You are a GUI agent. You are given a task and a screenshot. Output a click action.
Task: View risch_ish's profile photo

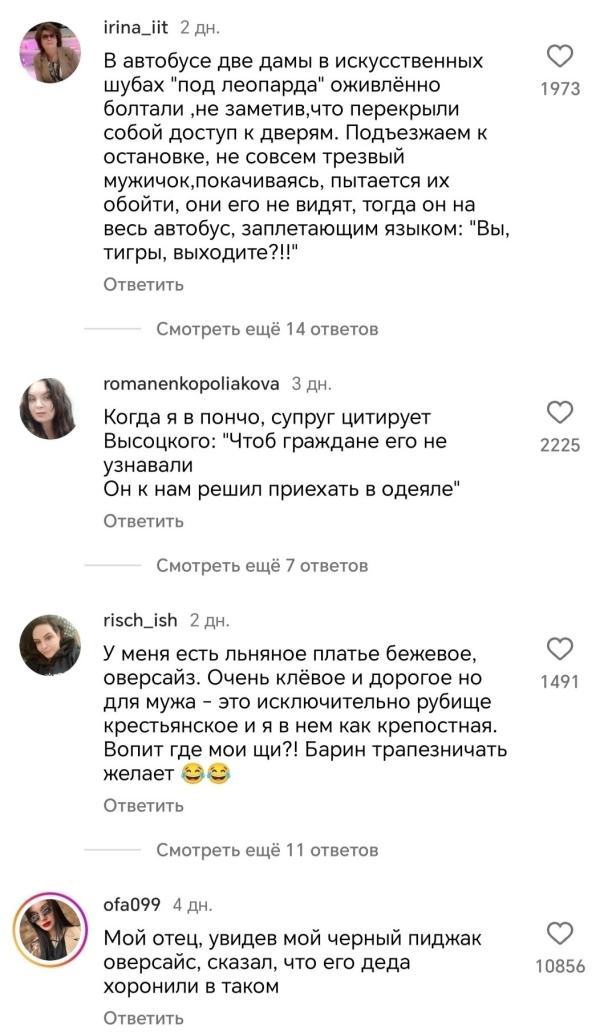click(47, 646)
